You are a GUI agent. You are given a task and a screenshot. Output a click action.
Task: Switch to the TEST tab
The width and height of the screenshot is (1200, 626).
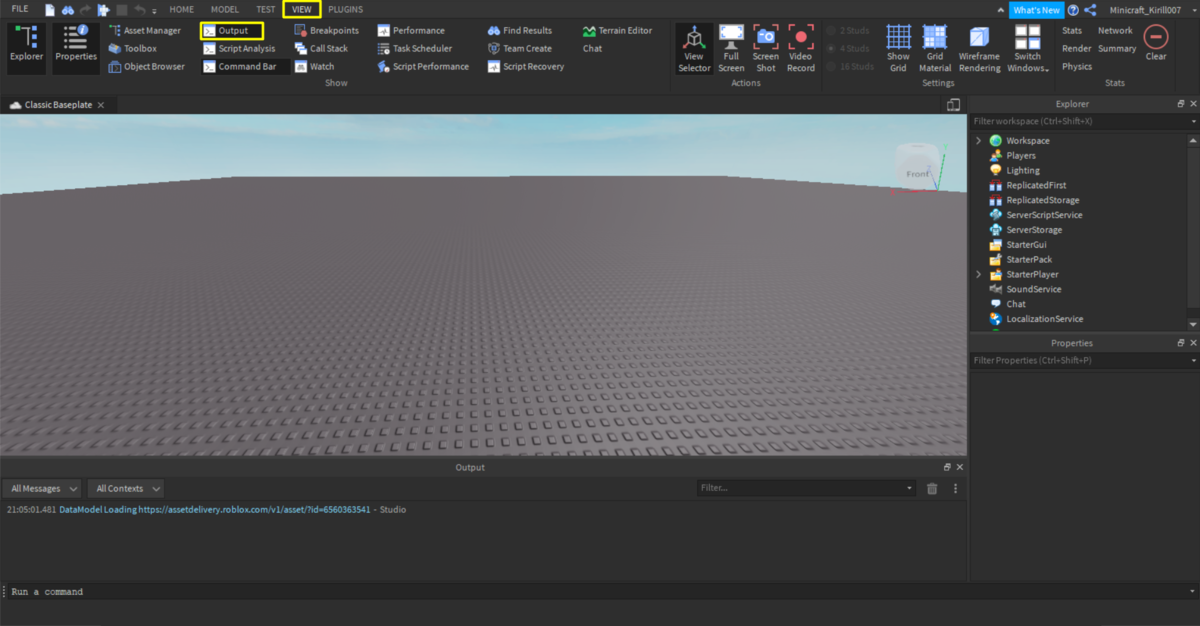click(265, 9)
